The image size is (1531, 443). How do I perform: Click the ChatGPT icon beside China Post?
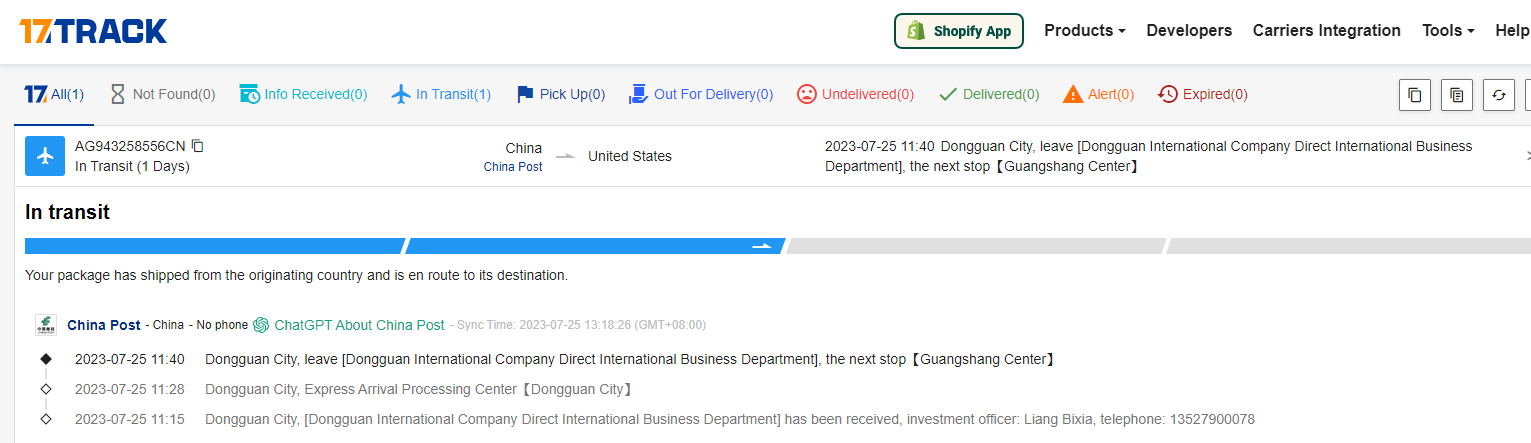[x=261, y=325]
